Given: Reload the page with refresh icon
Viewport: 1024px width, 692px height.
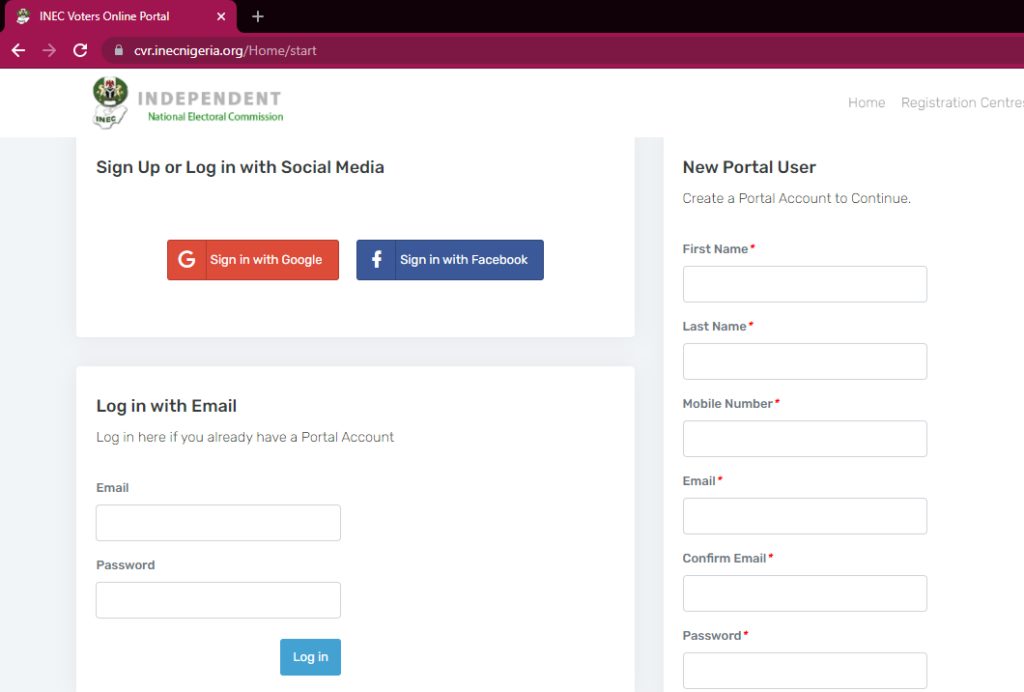Looking at the screenshot, I should click(x=80, y=50).
